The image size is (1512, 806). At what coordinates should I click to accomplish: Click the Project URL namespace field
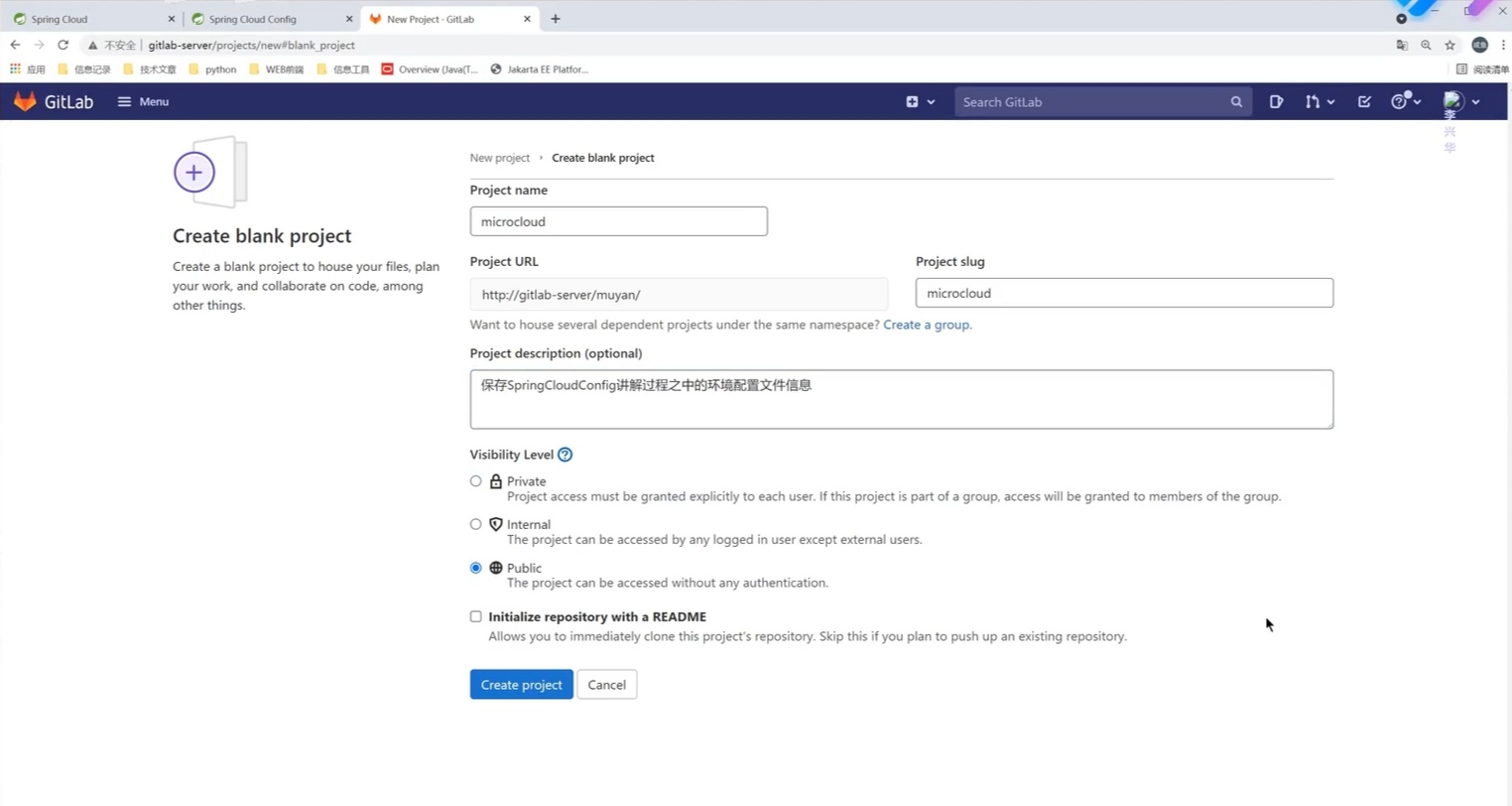click(679, 294)
